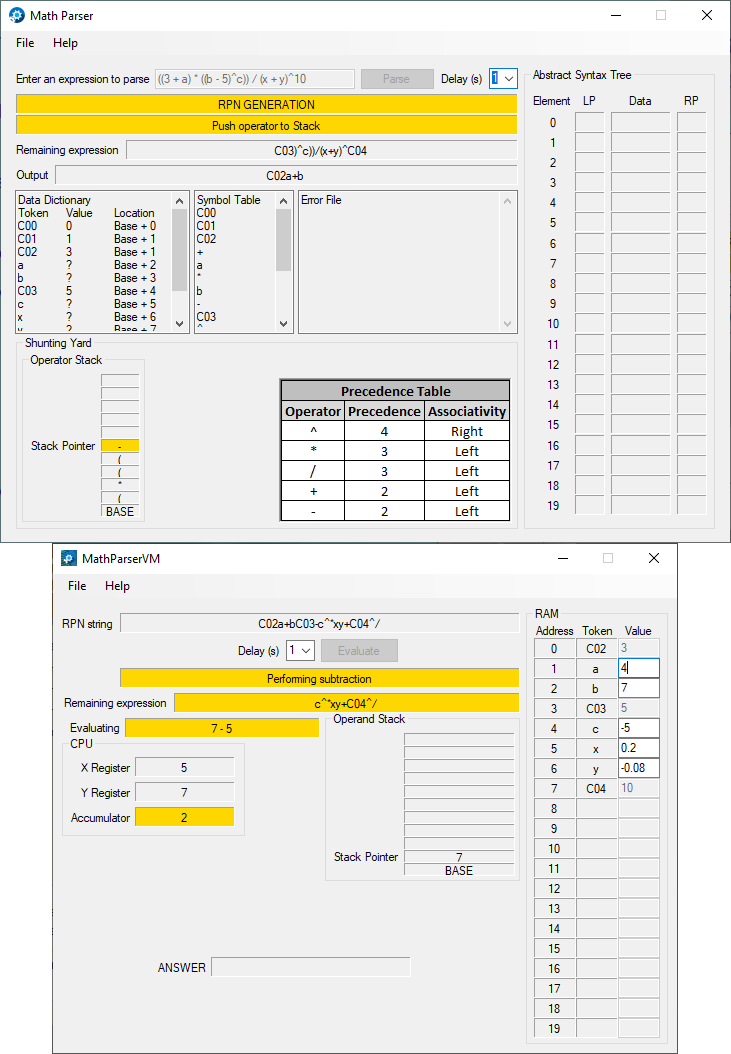Open the Help menu in MathParserVM
Screen dimensions: 731x1054
pyautogui.click(x=117, y=586)
